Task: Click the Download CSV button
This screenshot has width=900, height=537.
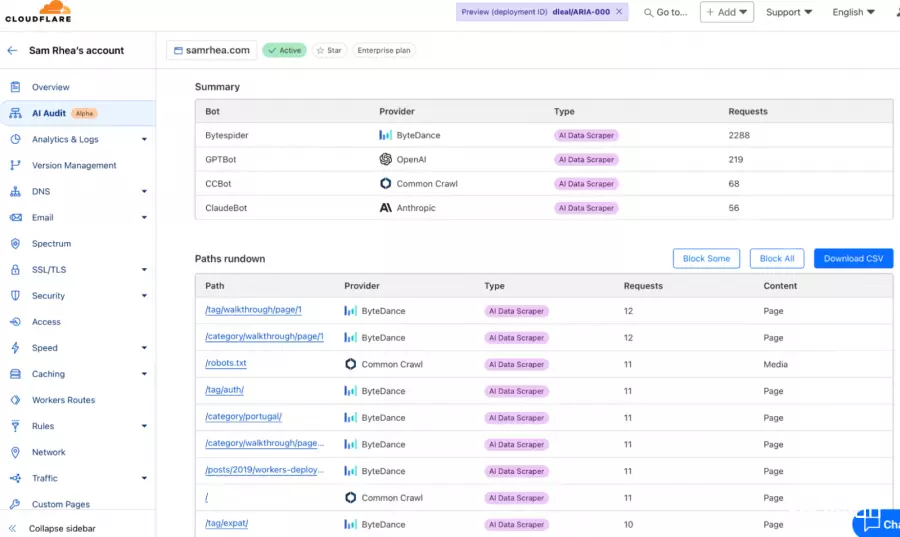Action: click(x=854, y=259)
